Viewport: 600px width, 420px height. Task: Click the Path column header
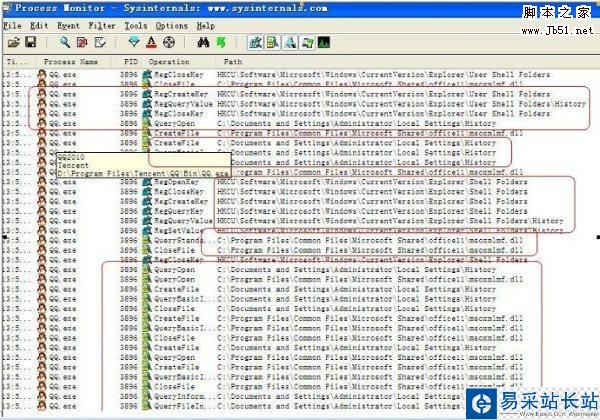[408, 62]
